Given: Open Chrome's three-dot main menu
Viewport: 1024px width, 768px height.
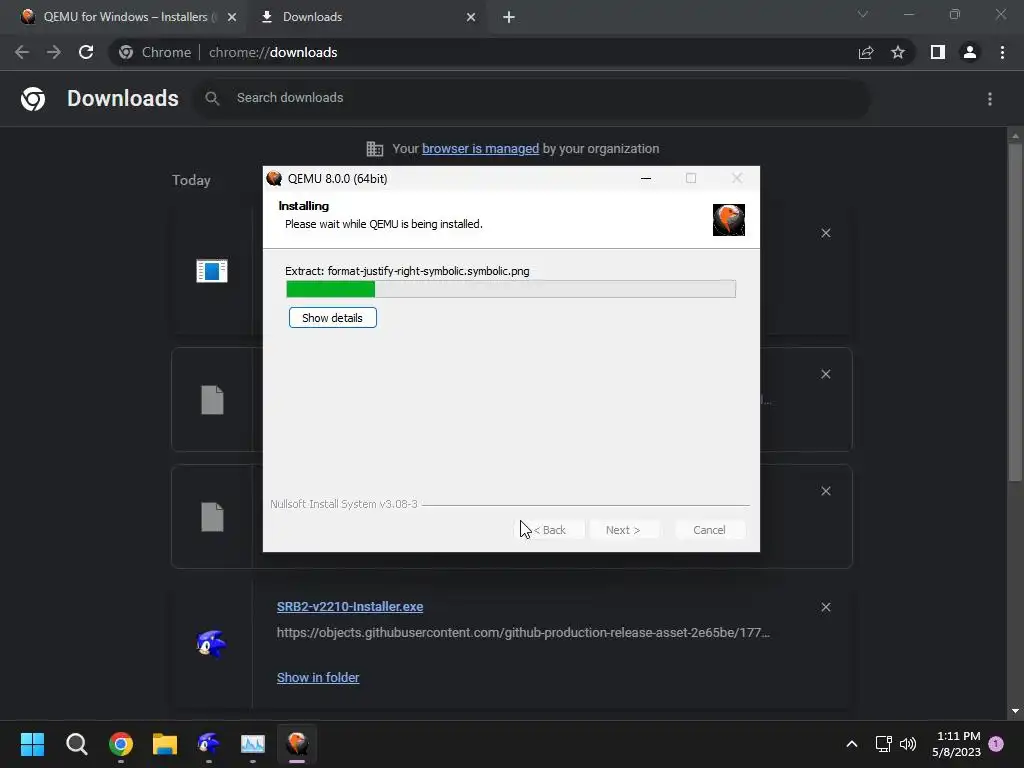Looking at the screenshot, I should 1002,52.
